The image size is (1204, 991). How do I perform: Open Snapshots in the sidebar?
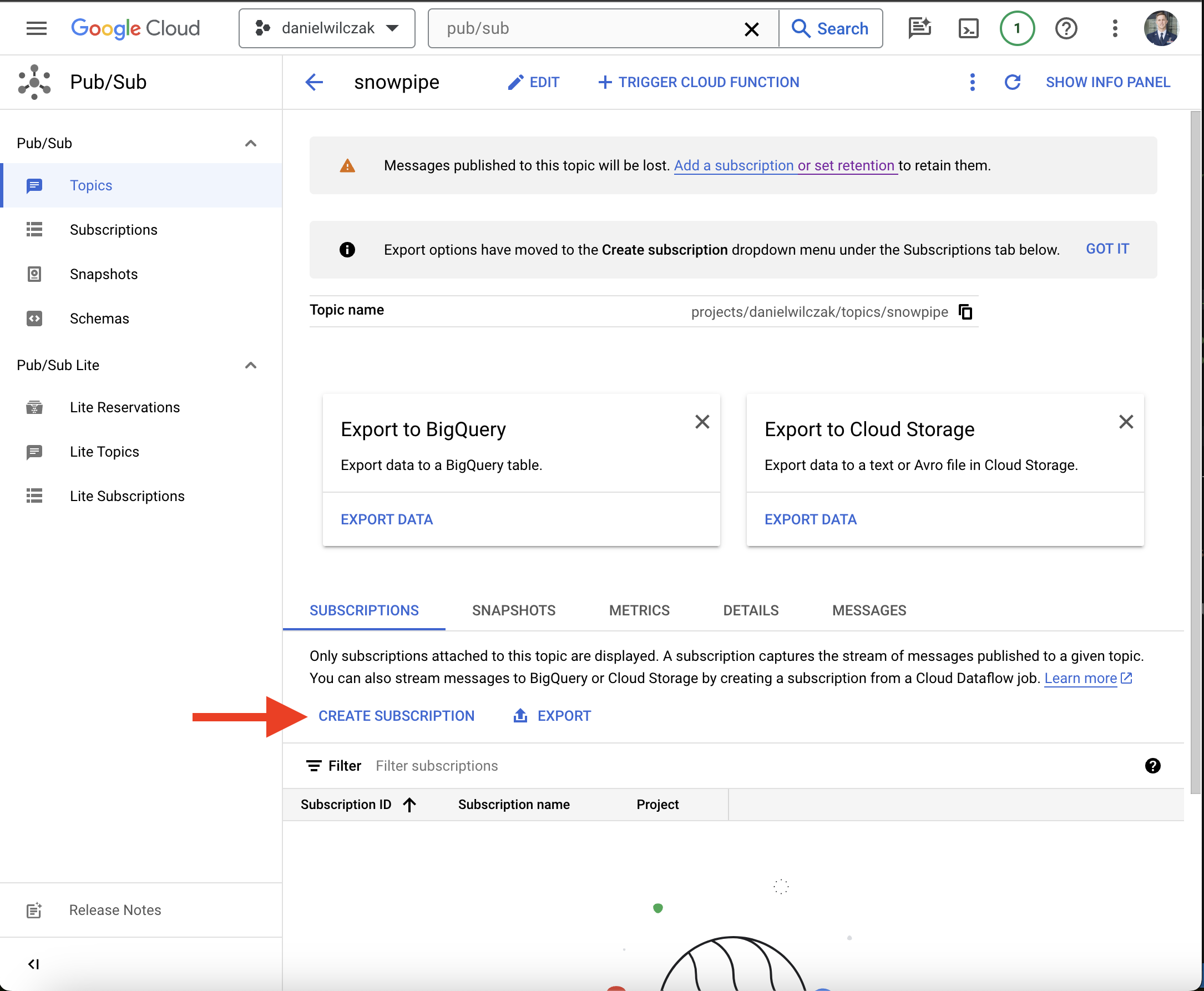click(x=141, y=274)
